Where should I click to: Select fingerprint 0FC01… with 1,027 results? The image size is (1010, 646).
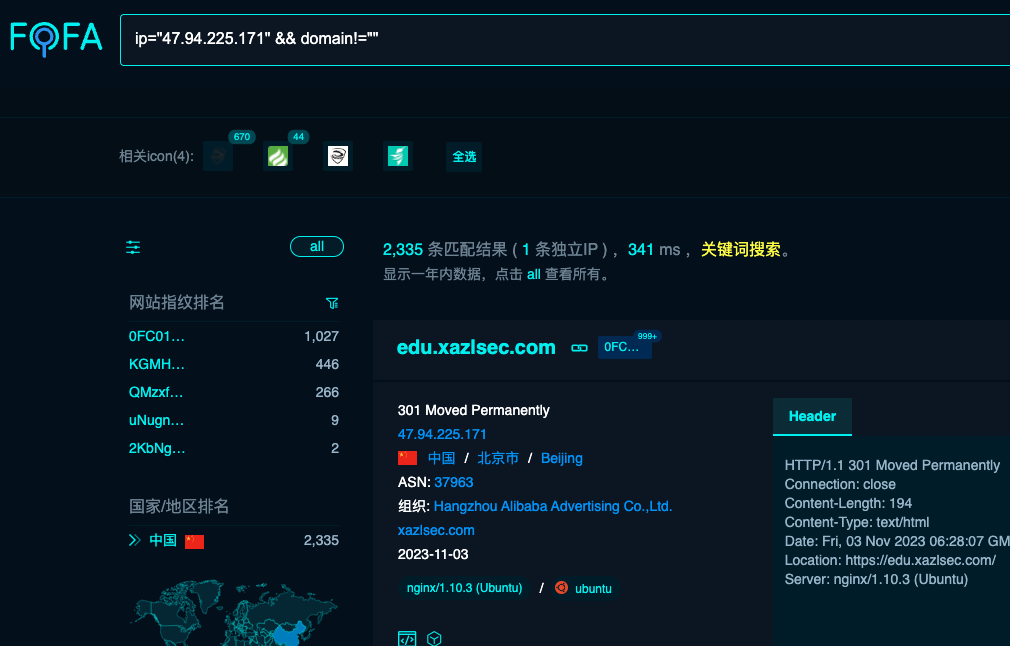pos(157,336)
